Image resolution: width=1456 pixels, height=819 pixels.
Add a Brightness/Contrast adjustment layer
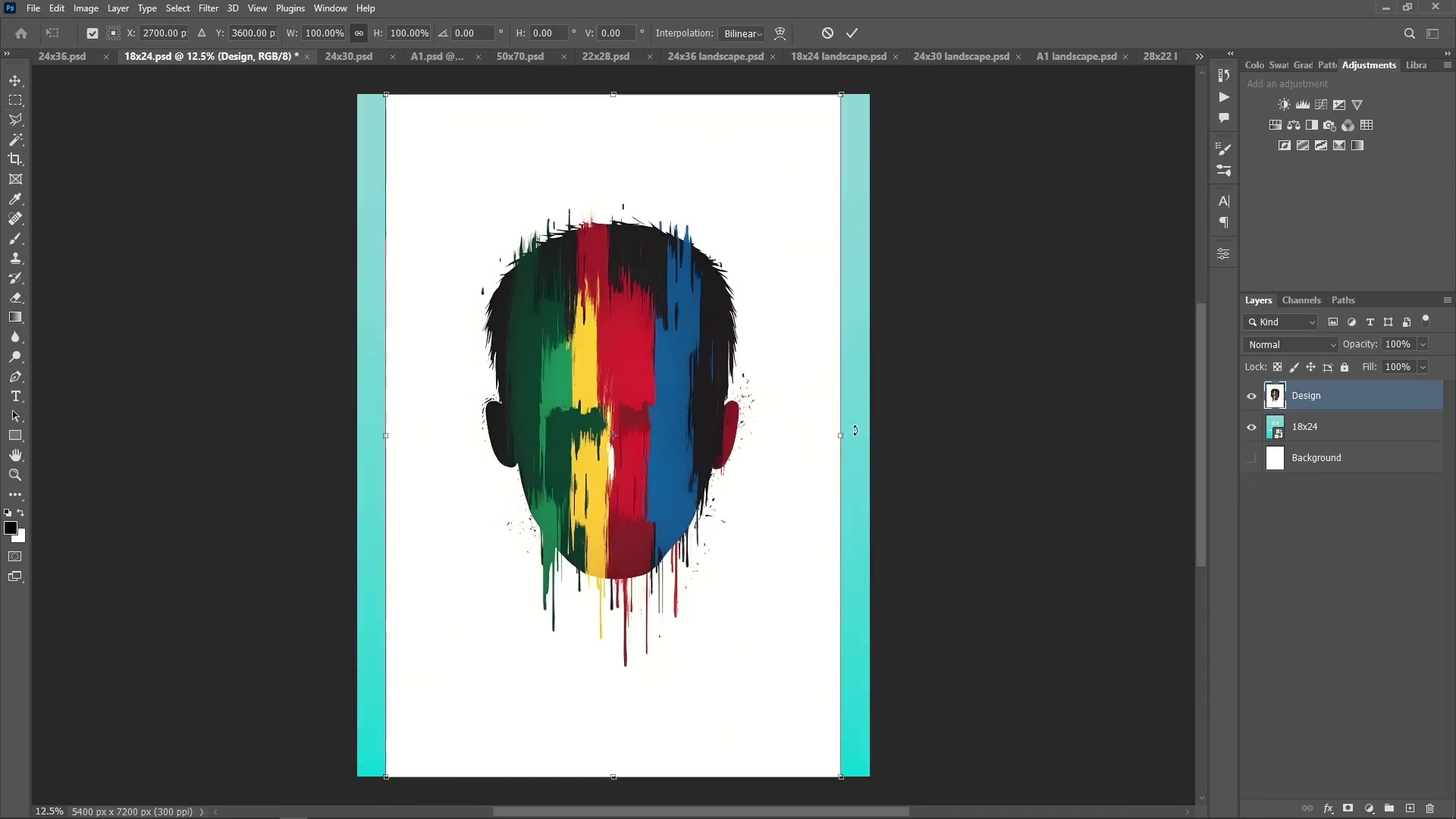[1284, 105]
